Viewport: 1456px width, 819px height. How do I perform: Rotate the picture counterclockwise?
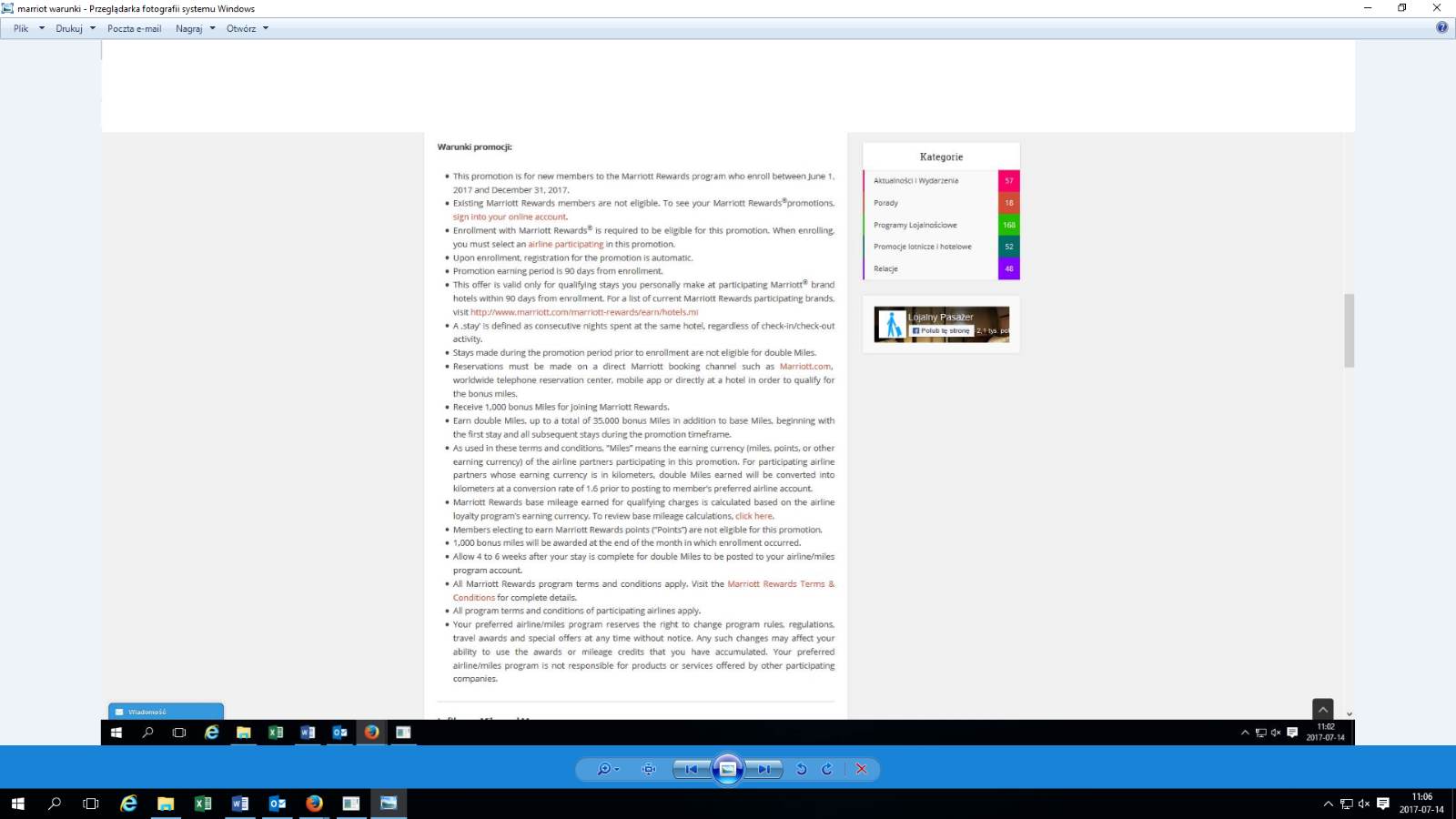pos(802,769)
